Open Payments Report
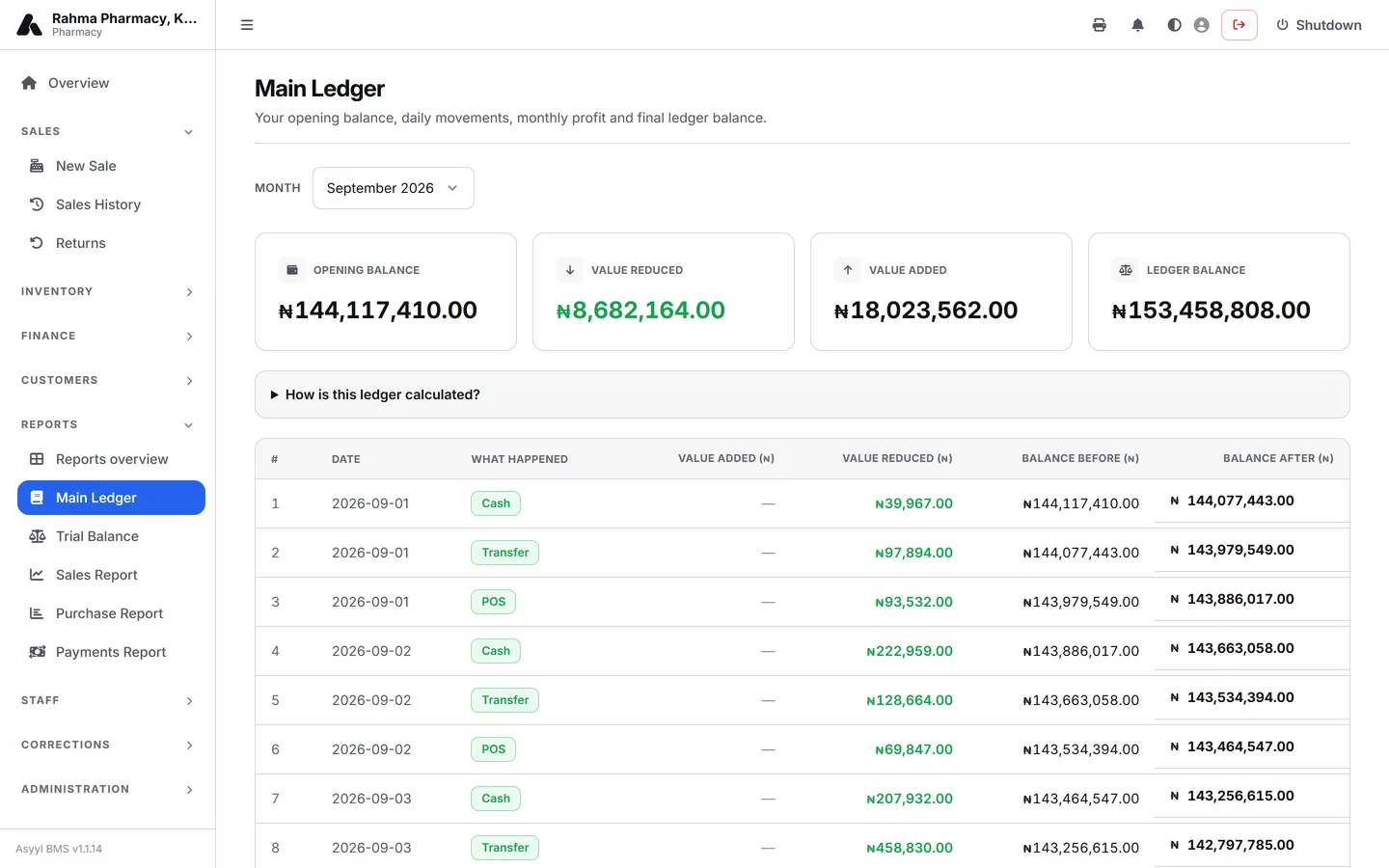The image size is (1389, 868). point(111,652)
